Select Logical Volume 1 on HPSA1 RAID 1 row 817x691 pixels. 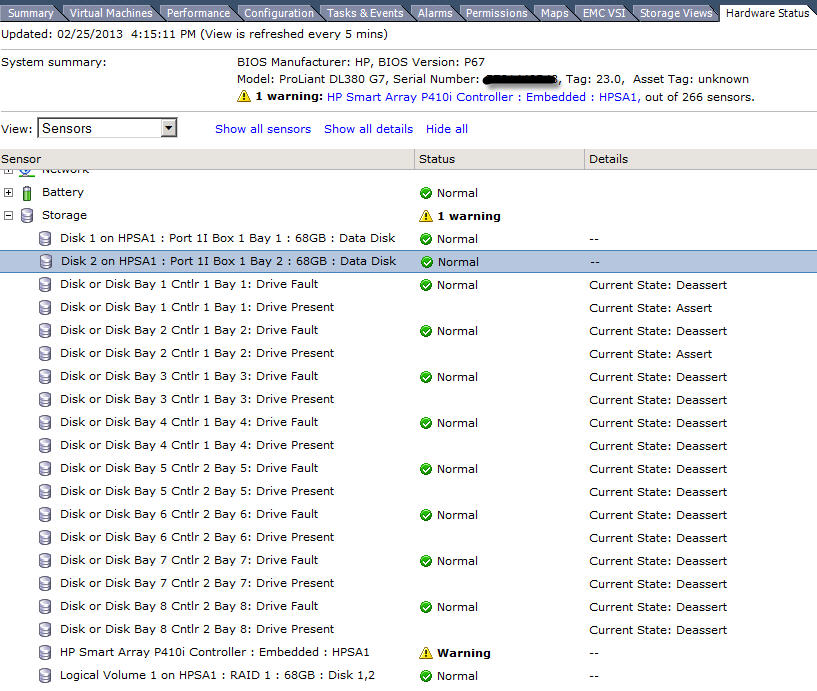408,676
